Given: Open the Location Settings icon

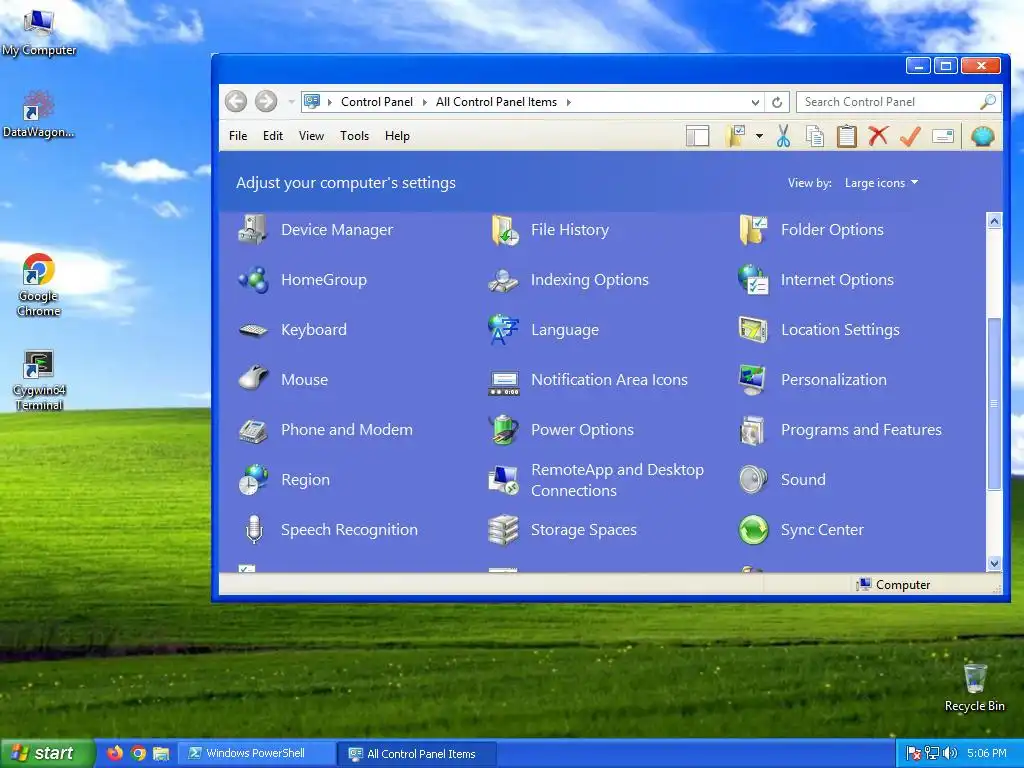Looking at the screenshot, I should [x=753, y=330].
